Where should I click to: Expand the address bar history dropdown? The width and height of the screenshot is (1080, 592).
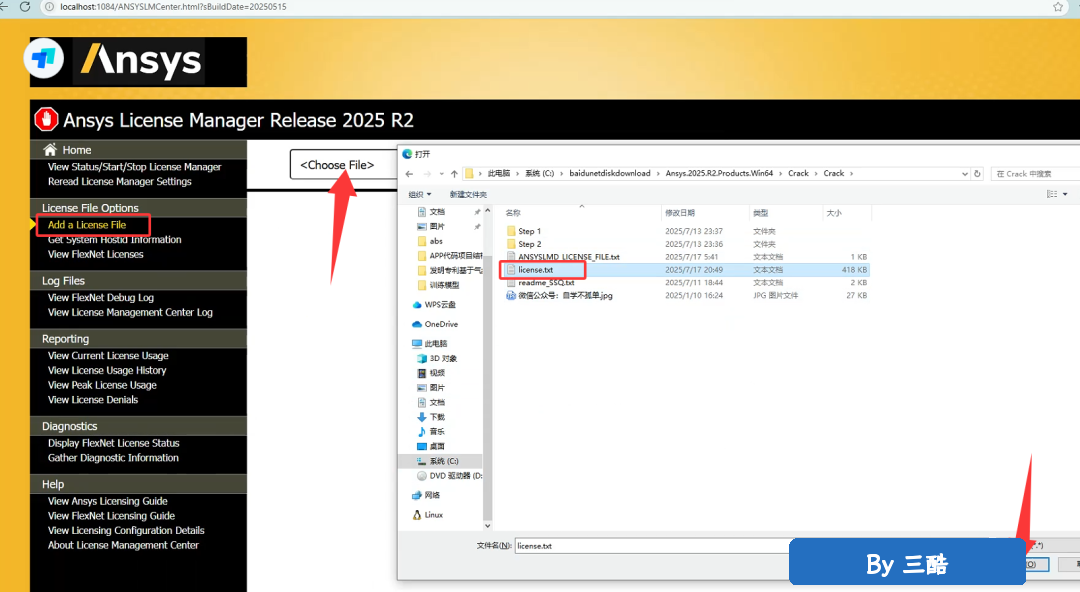pos(964,174)
